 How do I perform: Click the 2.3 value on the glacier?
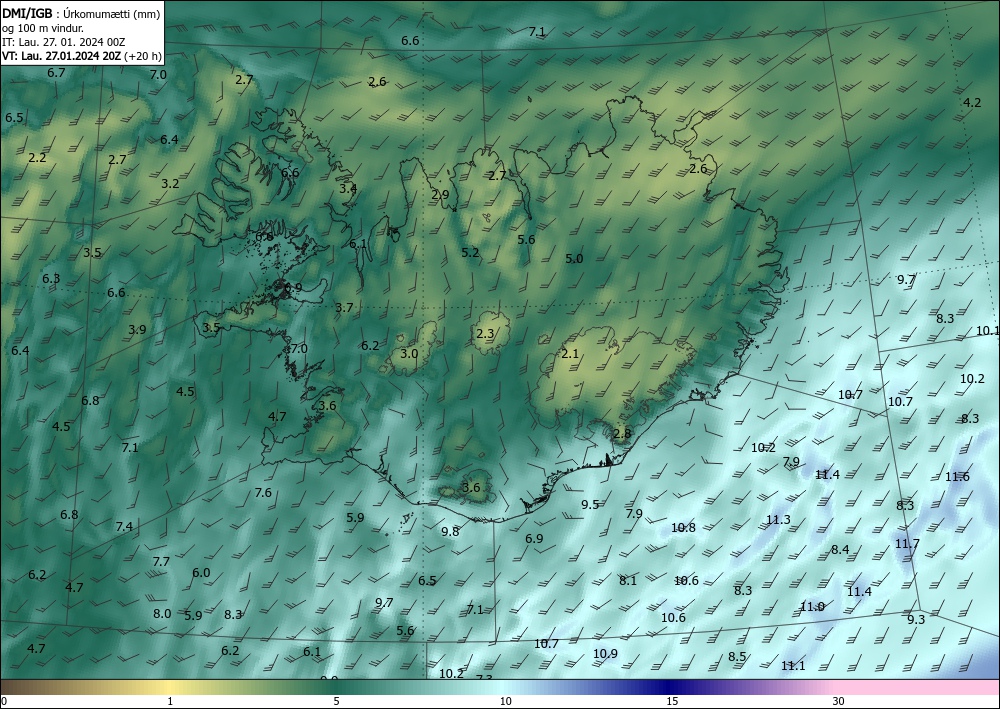[485, 333]
